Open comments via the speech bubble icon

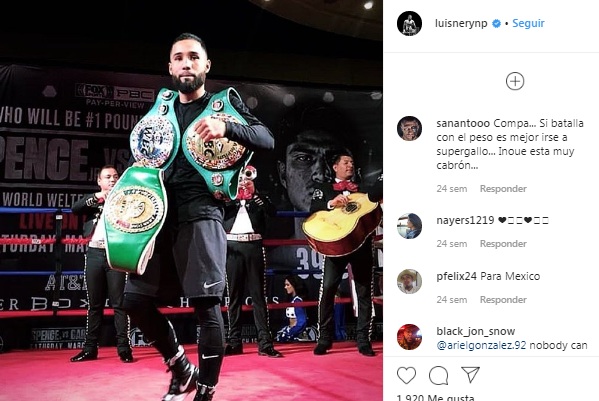click(439, 376)
